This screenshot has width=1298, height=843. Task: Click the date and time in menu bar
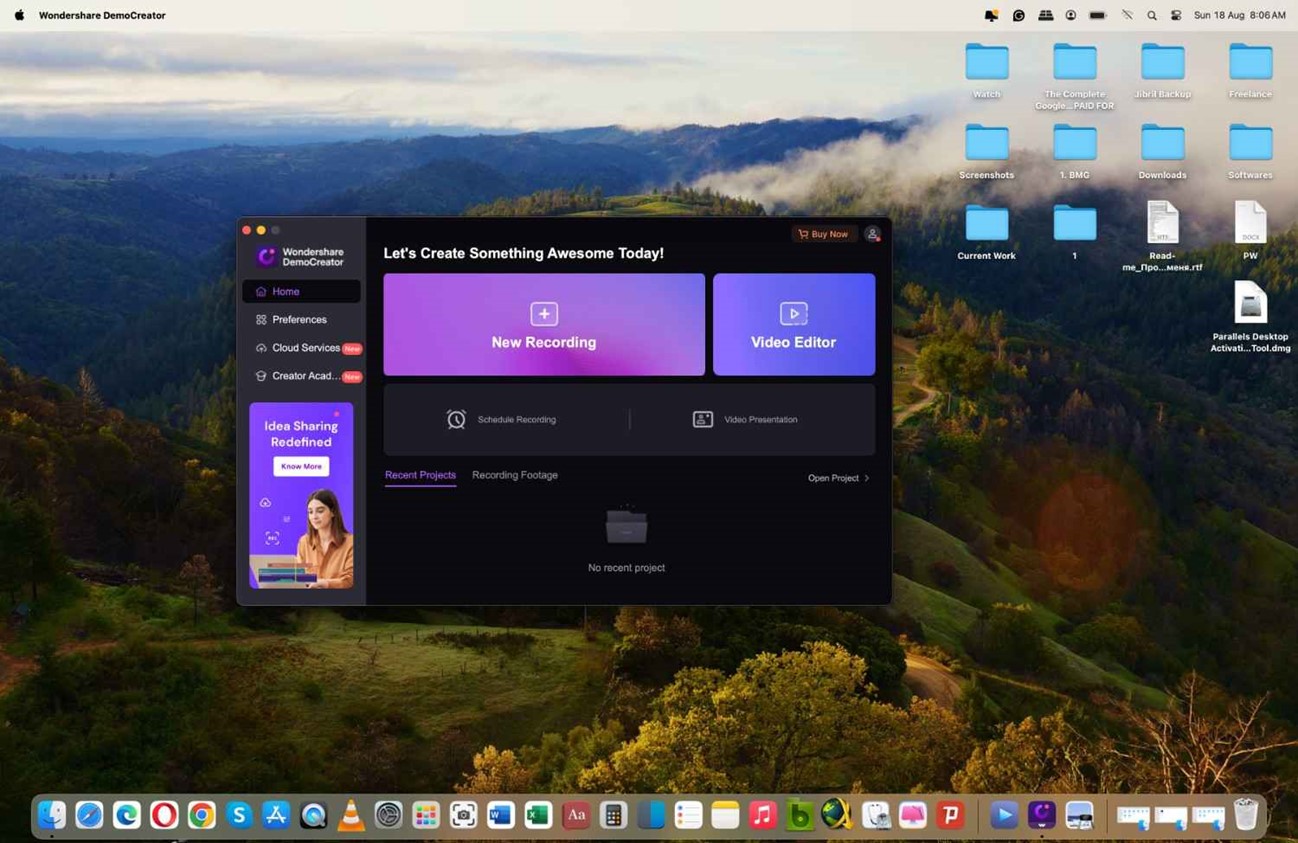(x=1239, y=16)
